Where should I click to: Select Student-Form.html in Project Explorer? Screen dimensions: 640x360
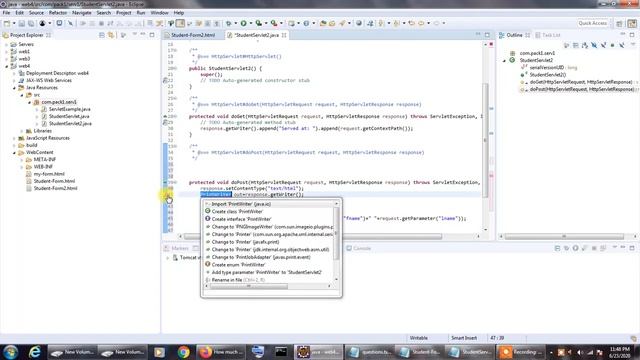[54, 181]
